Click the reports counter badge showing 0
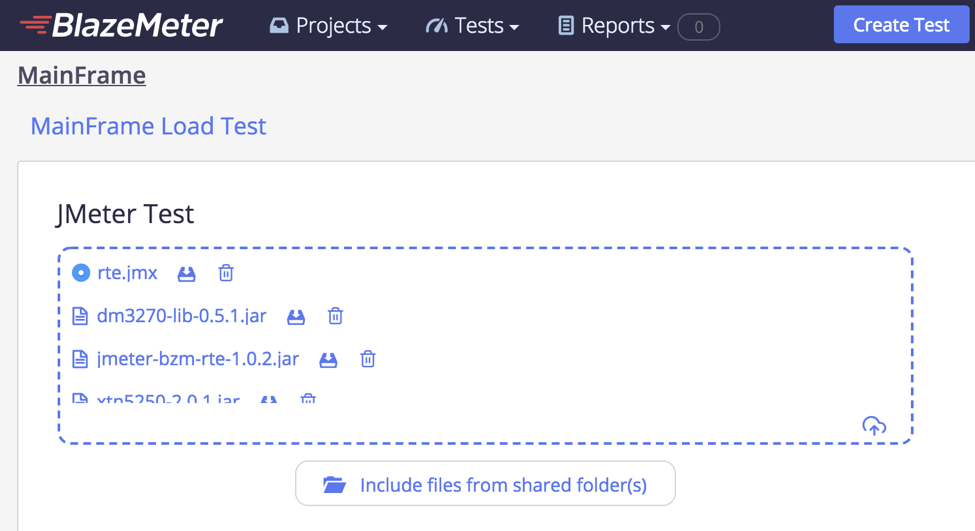Screen dimensions: 975x531 click(x=698, y=27)
